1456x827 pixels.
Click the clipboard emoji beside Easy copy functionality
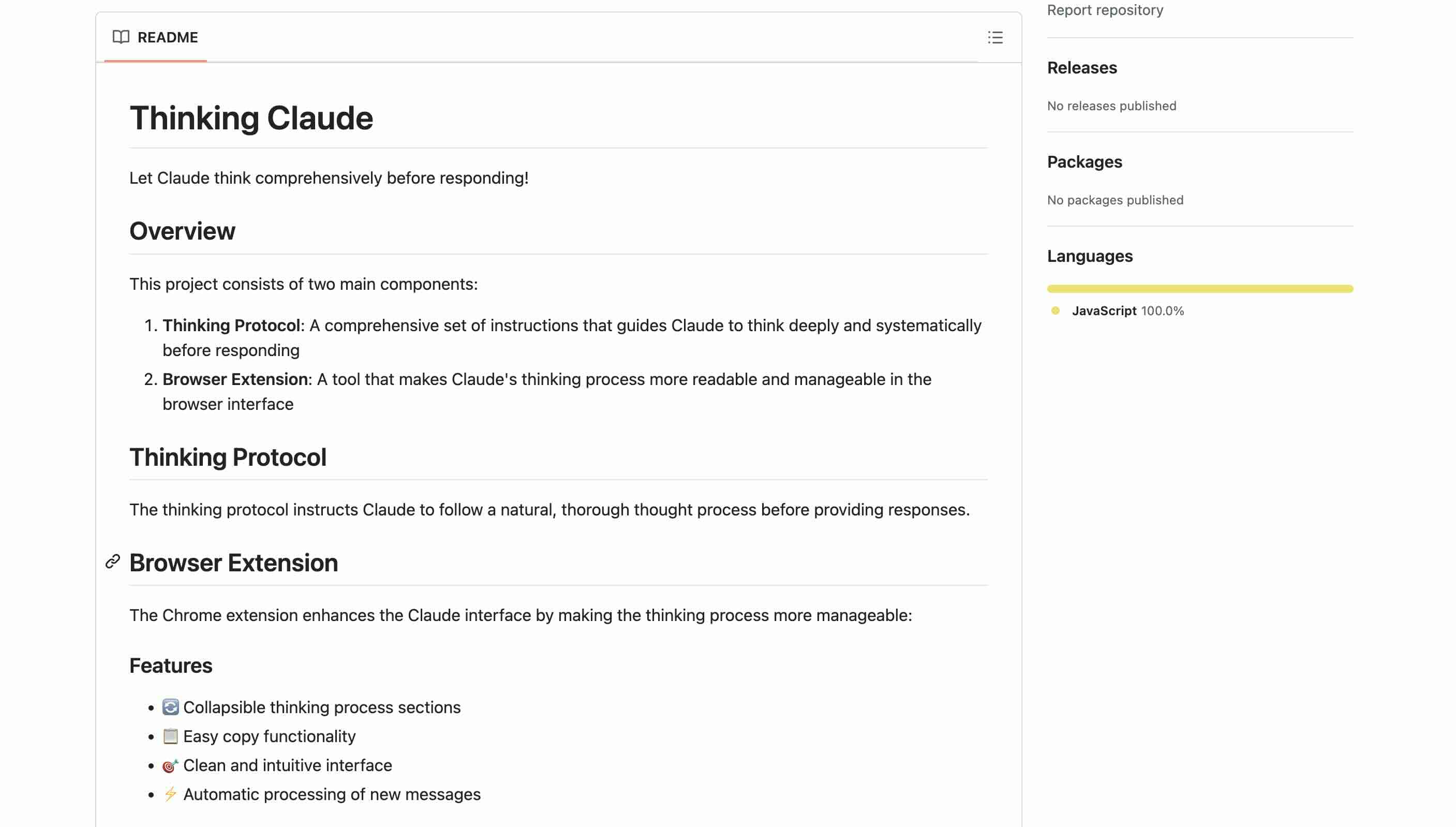click(170, 736)
